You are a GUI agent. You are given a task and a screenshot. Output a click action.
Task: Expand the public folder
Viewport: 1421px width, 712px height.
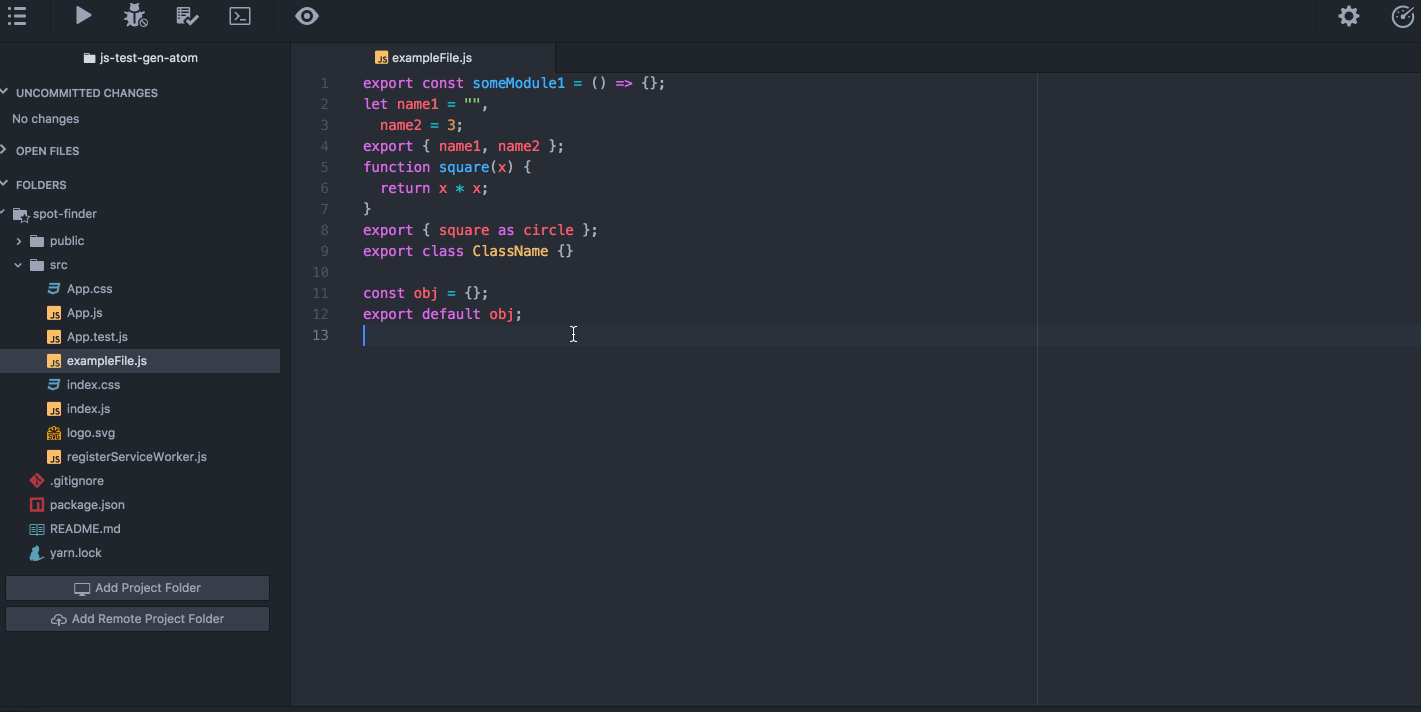click(x=19, y=240)
